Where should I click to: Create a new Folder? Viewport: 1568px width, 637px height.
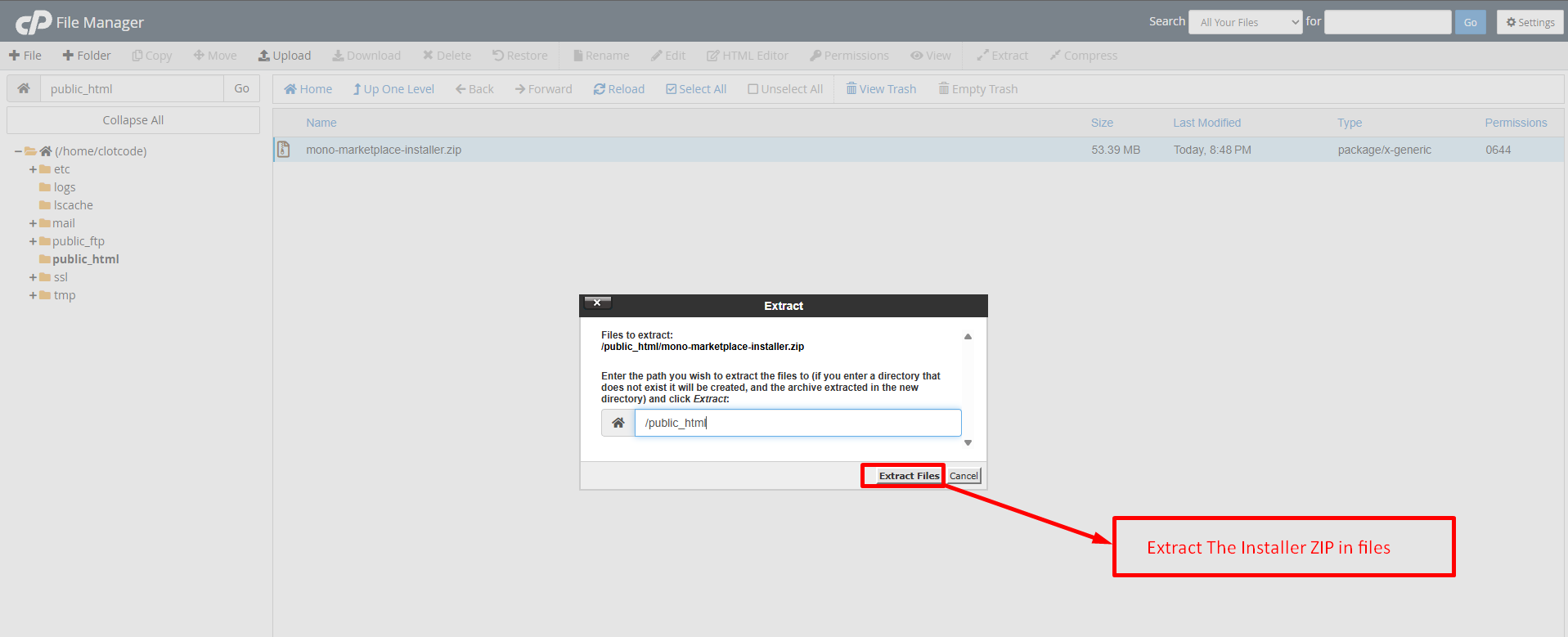(x=87, y=56)
